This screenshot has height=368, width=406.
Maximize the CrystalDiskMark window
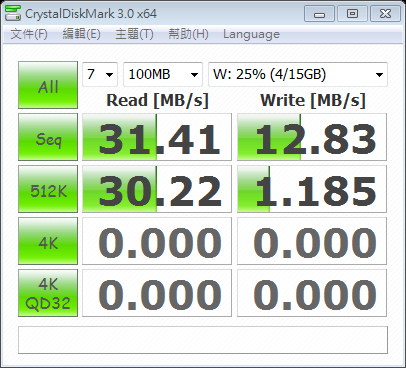(x=352, y=14)
